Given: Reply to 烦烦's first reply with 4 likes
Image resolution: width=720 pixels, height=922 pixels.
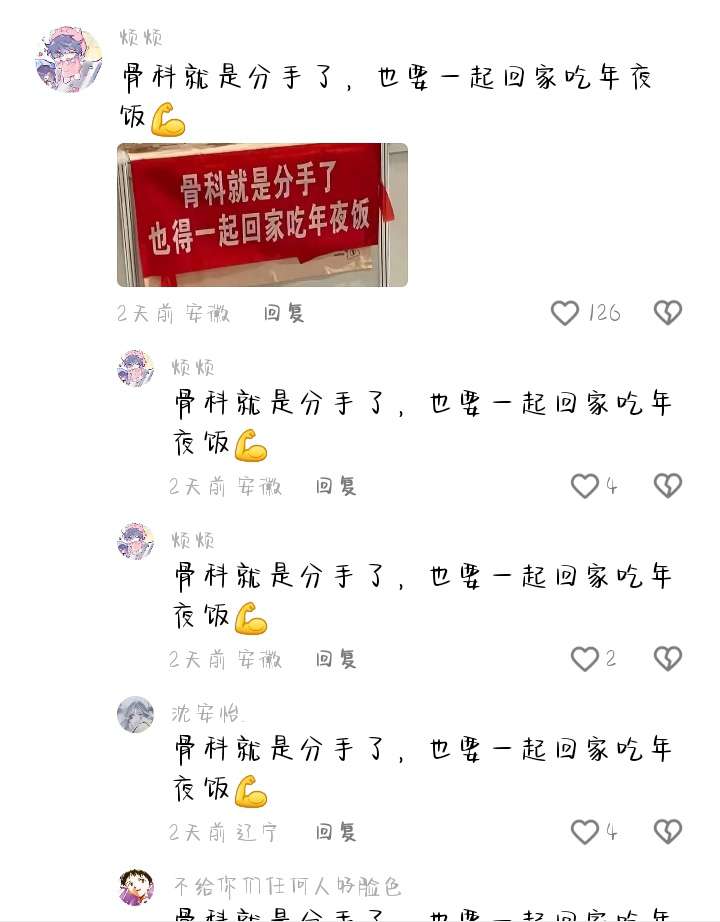Looking at the screenshot, I should (x=335, y=486).
